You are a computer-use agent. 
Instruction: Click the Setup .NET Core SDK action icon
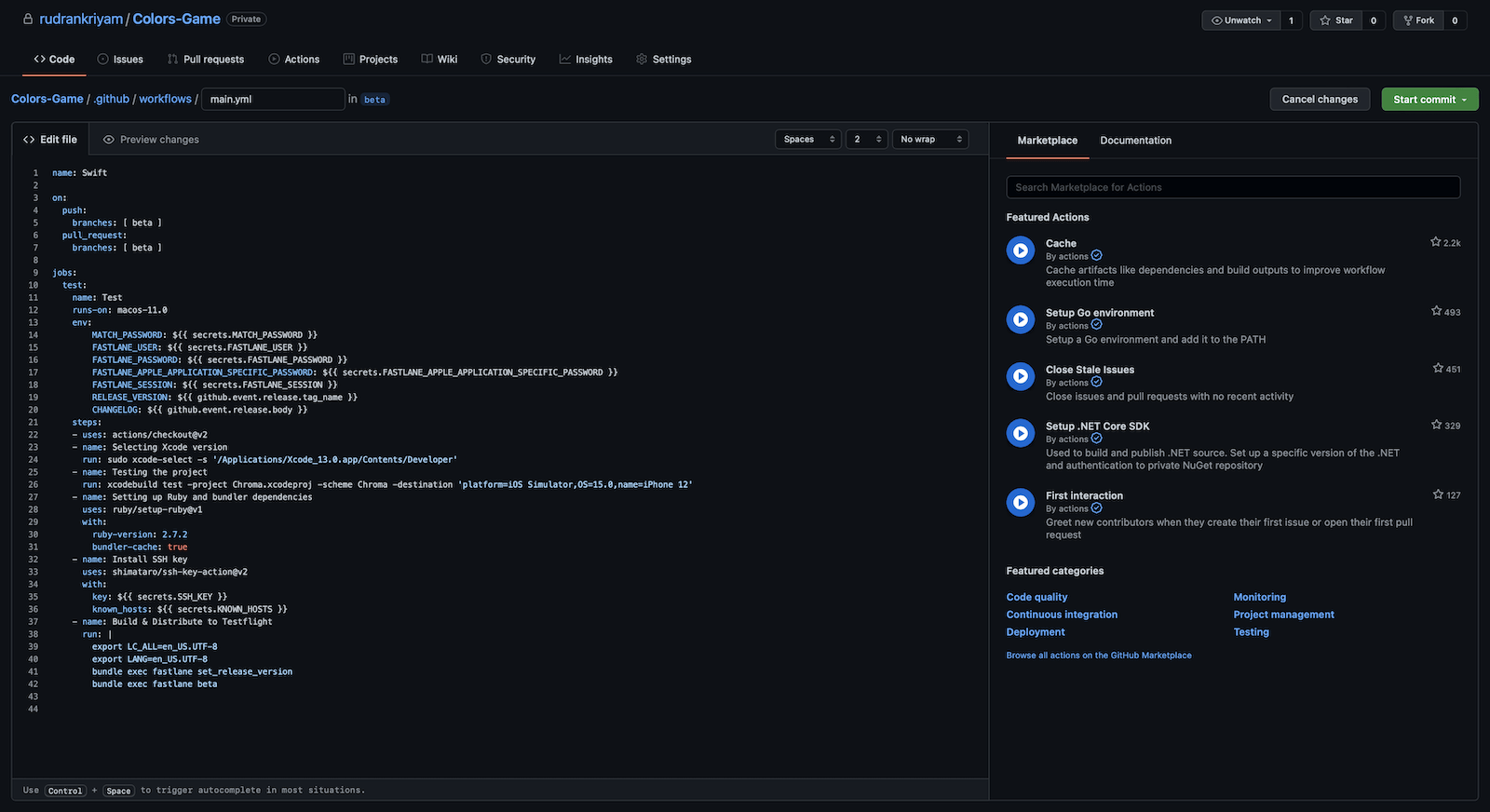(1021, 433)
